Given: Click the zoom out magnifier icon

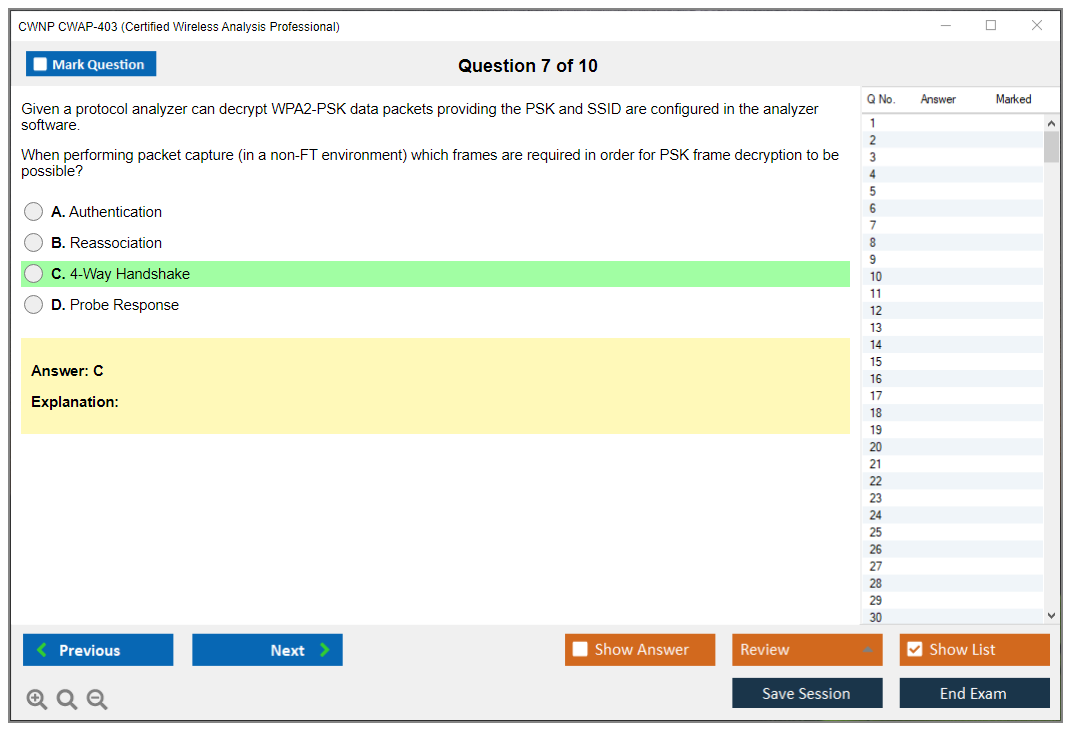Looking at the screenshot, I should coord(97,700).
